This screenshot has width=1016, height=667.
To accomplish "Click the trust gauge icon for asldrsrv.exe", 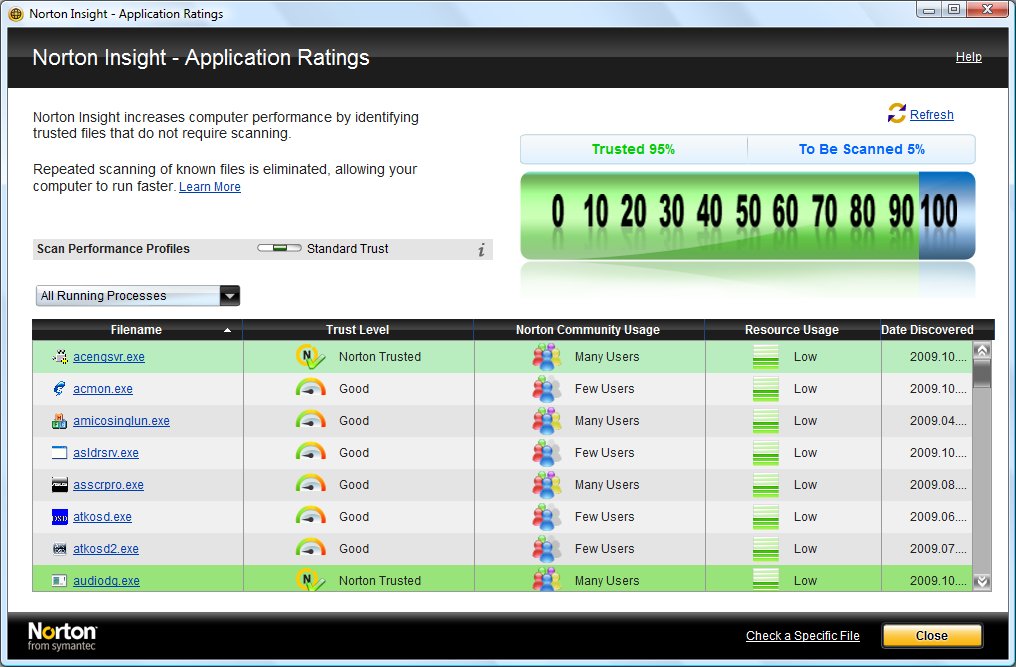I will [310, 451].
